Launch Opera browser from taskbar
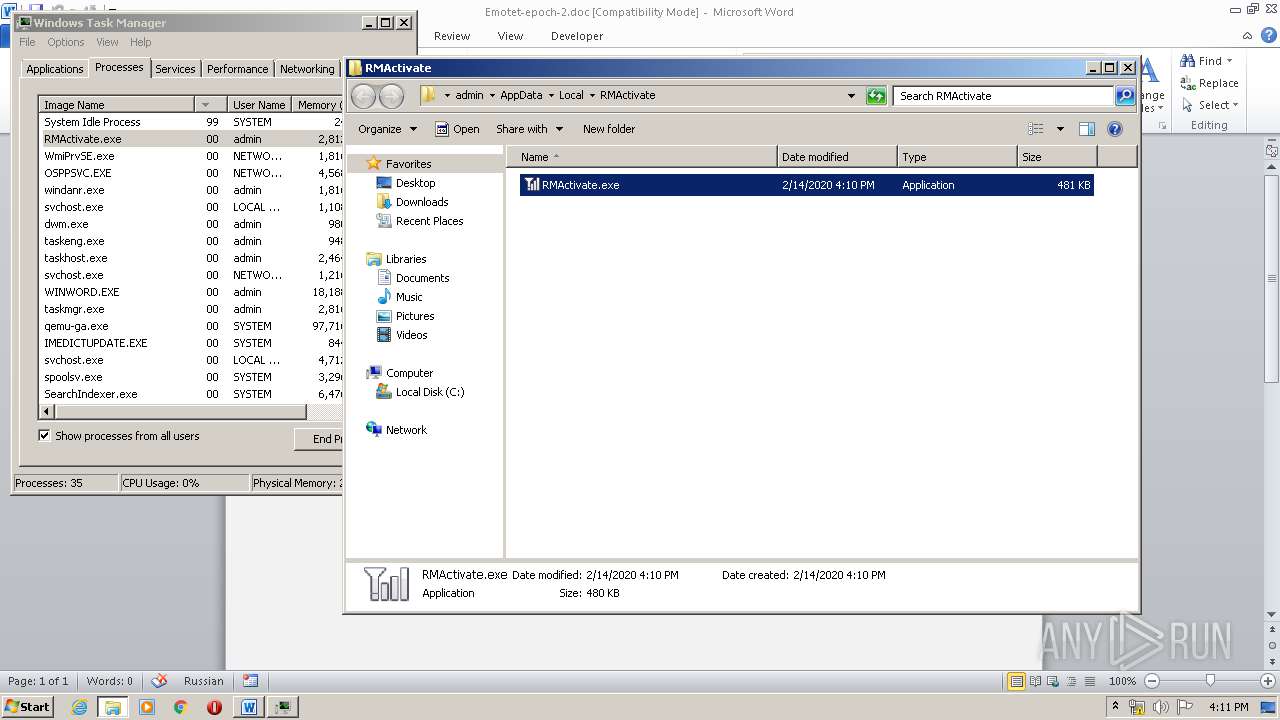The width and height of the screenshot is (1280, 720). tap(214, 707)
